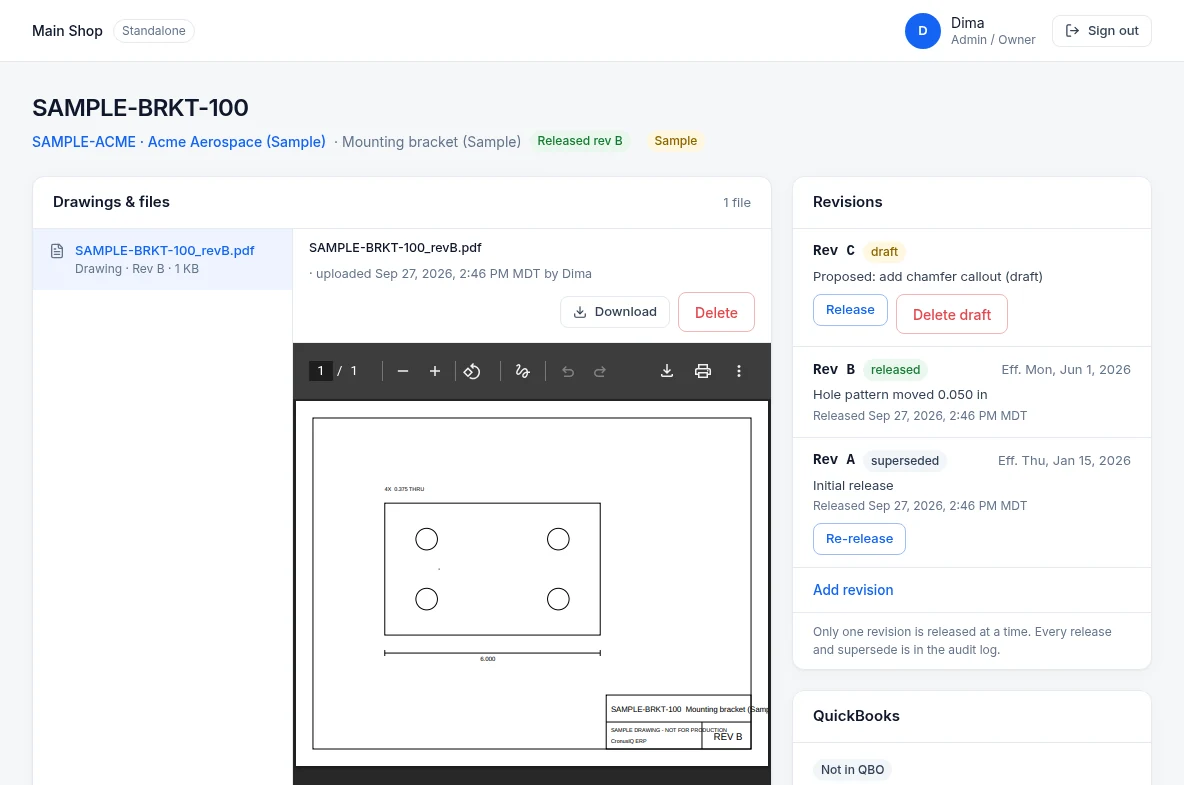The image size is (1184, 785).
Task: Open the SAMPLE-ACME Acme Aerospace customer link
Action: point(179,142)
